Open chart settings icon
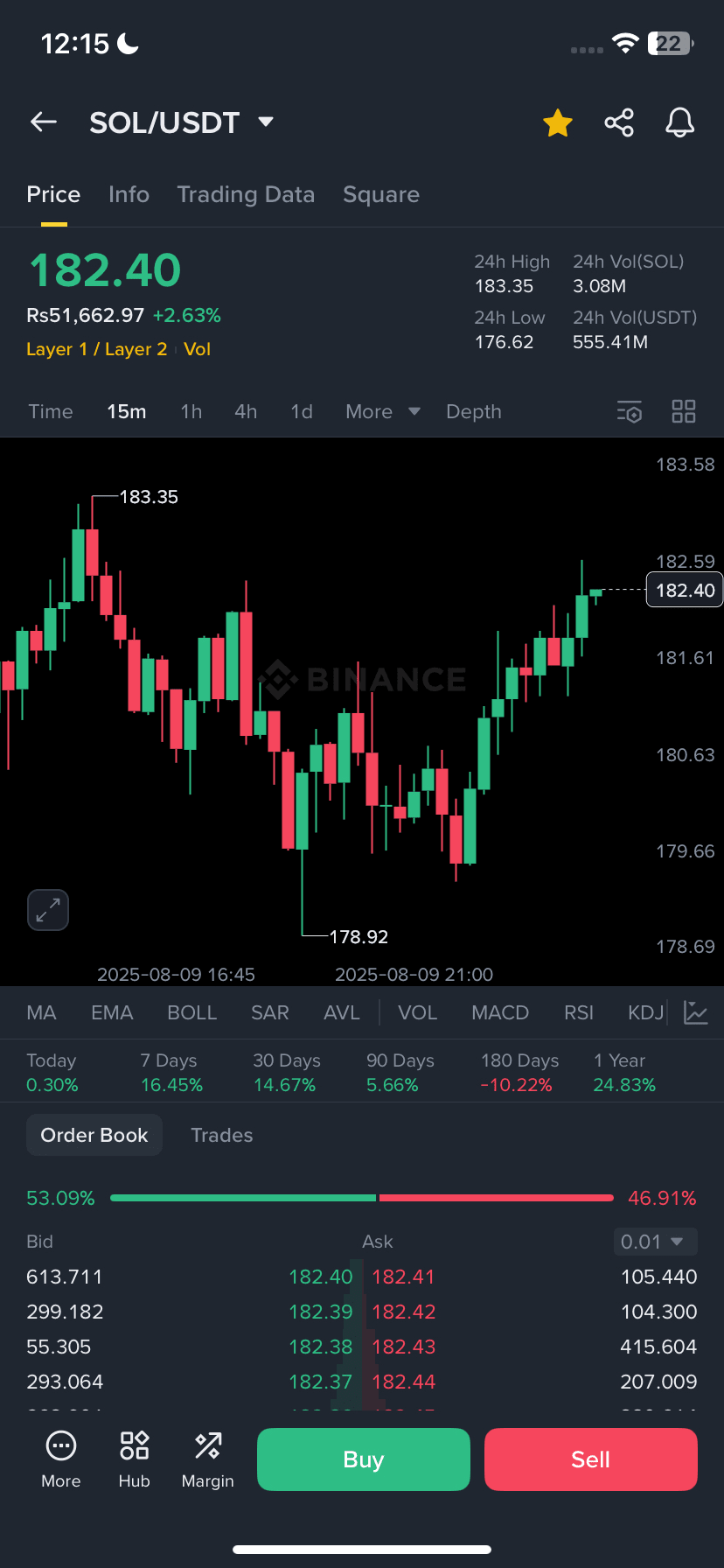Viewport: 724px width, 1568px height. (x=630, y=411)
